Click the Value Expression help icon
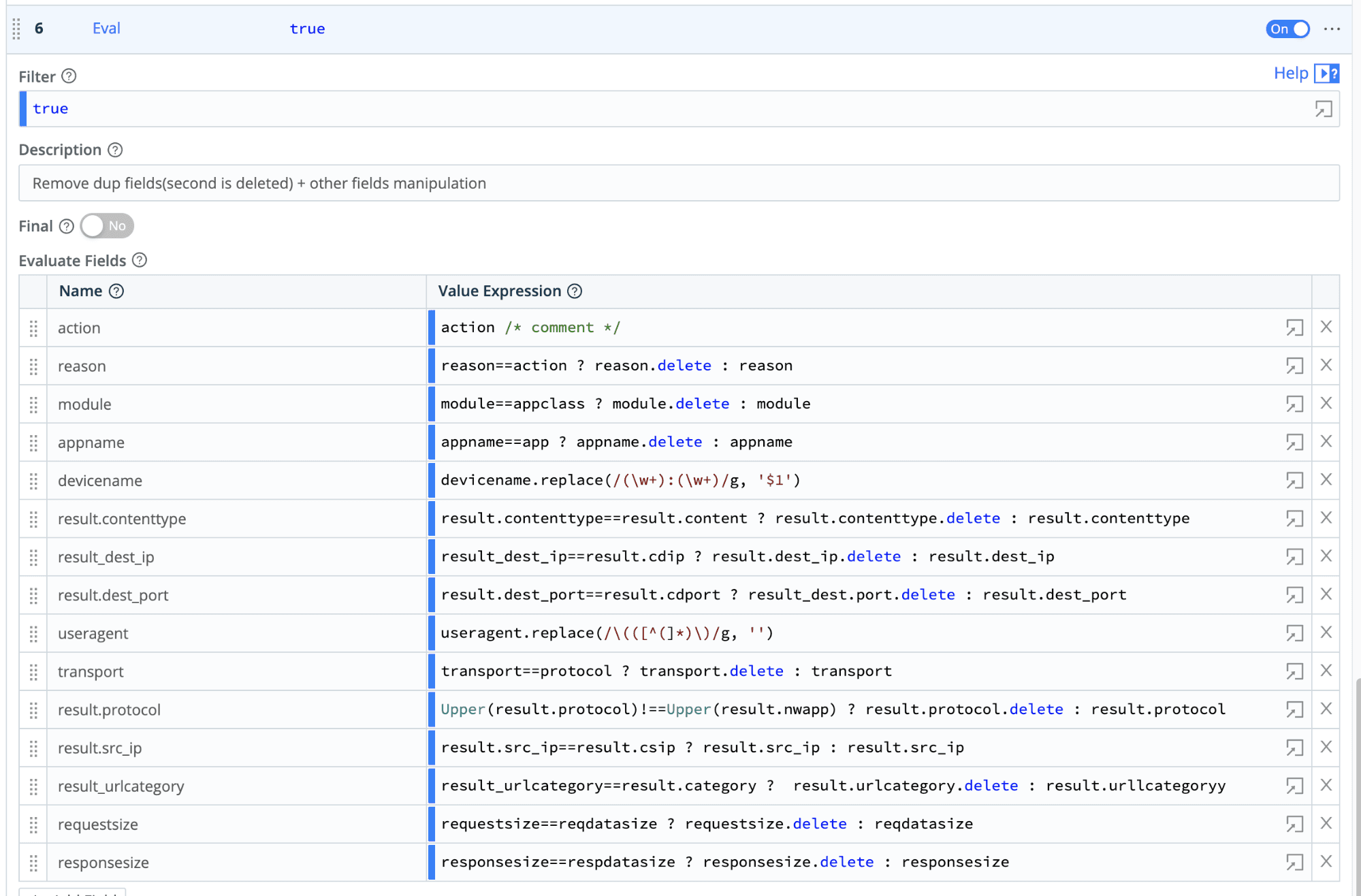This screenshot has width=1361, height=896. tap(575, 291)
